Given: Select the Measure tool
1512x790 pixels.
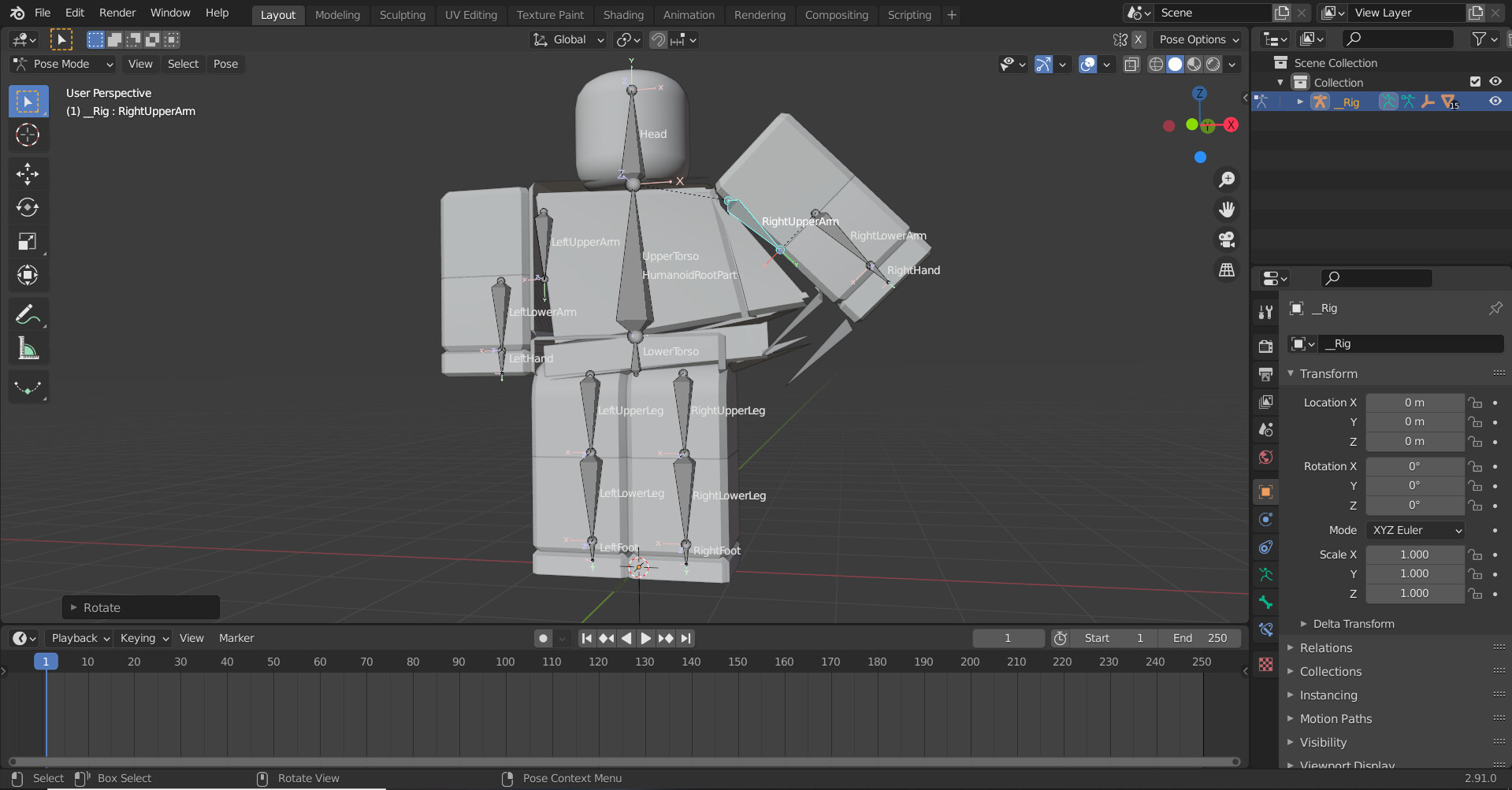Looking at the screenshot, I should click(x=28, y=347).
